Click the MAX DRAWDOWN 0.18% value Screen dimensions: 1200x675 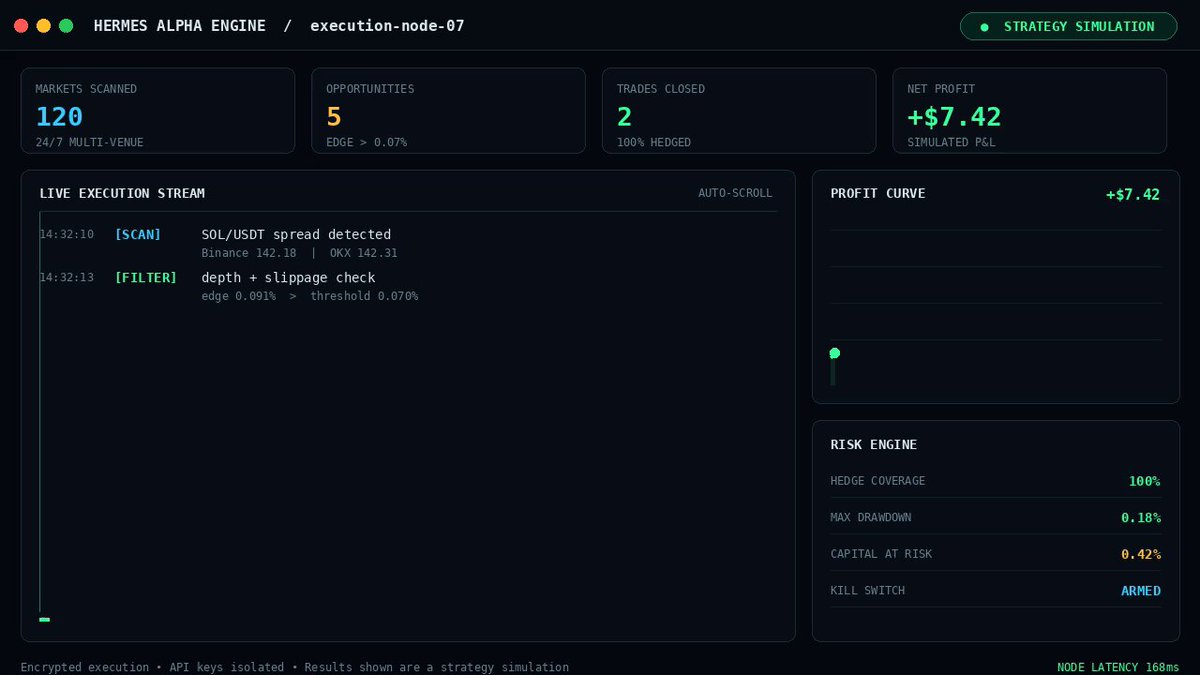coord(1141,518)
